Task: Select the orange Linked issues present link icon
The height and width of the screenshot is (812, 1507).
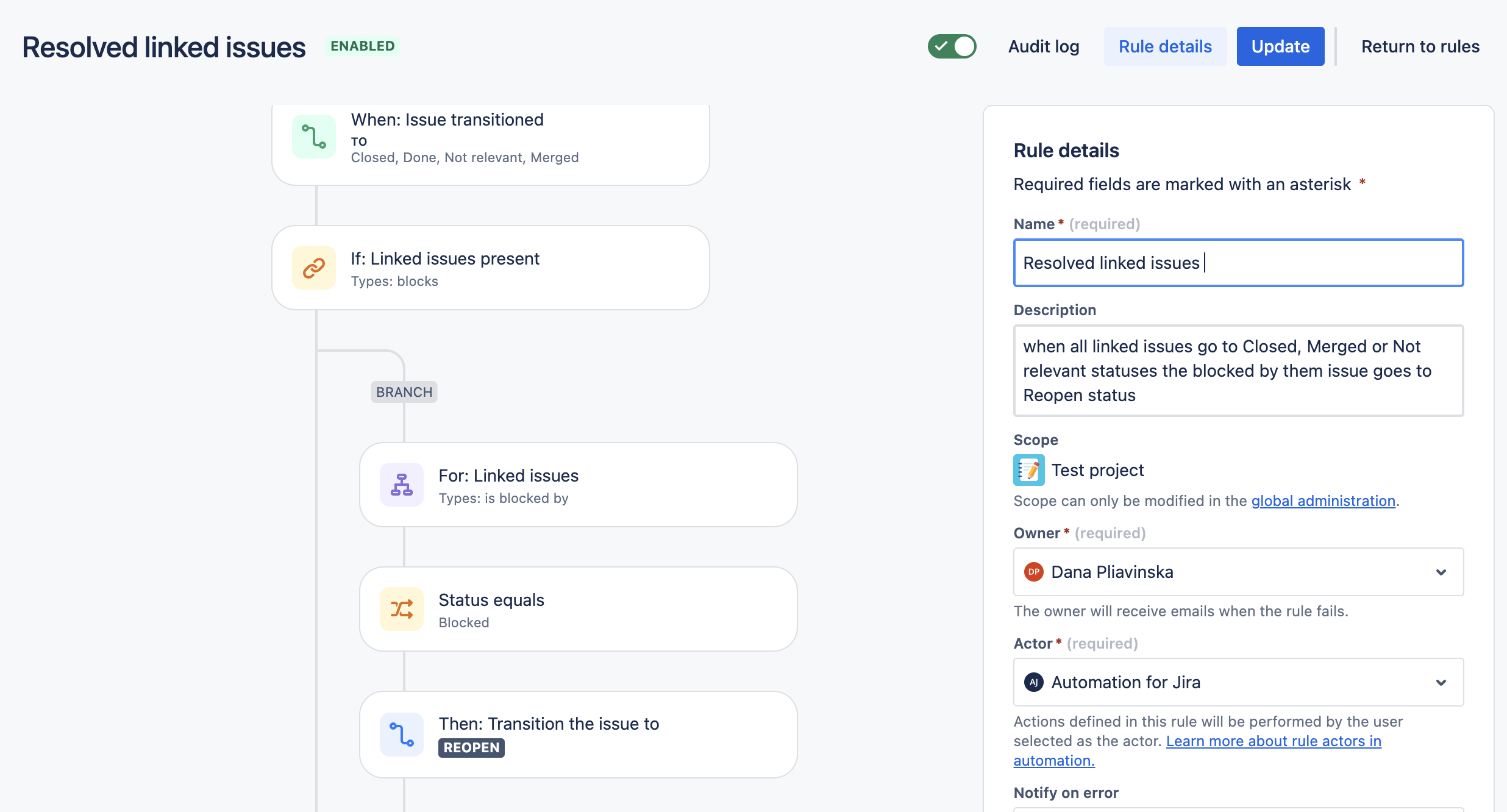Action: (x=314, y=268)
